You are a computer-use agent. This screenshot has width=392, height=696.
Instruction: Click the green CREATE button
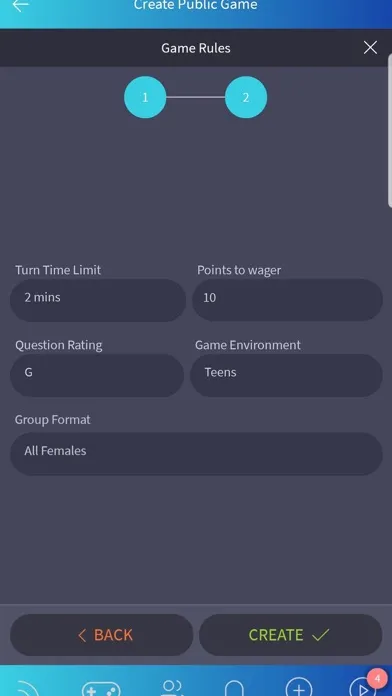290,635
